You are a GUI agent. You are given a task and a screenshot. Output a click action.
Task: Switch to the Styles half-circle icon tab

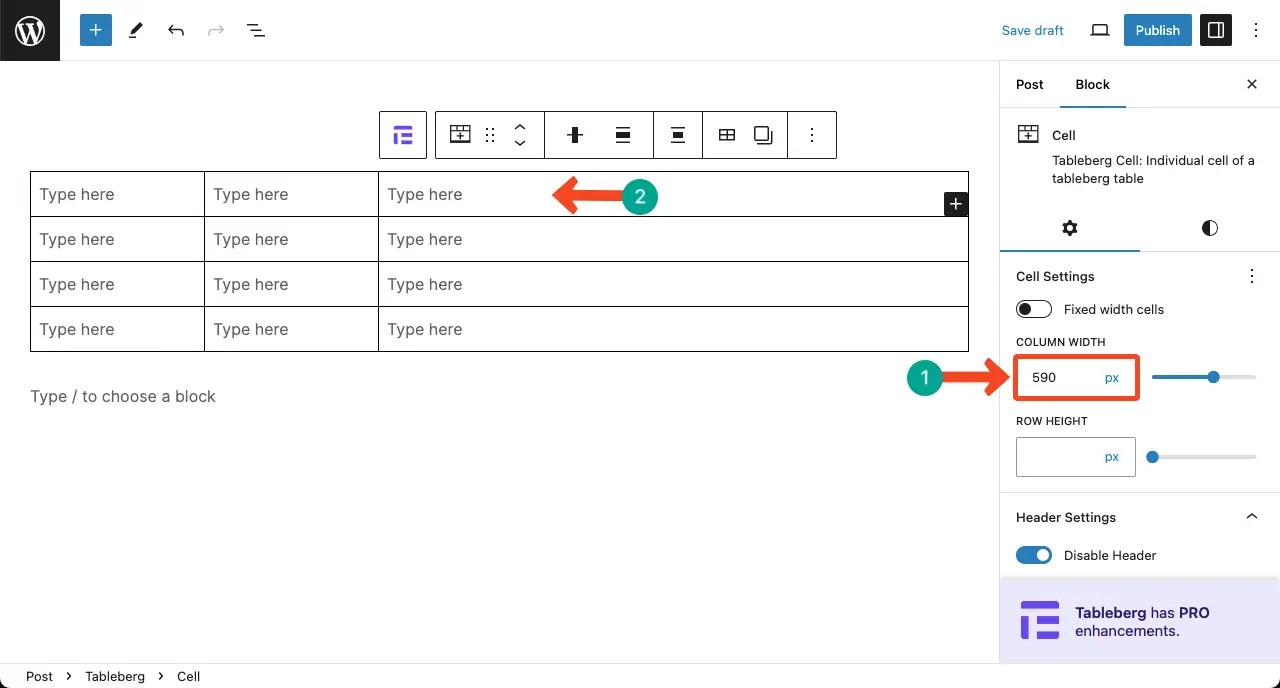(x=1209, y=228)
